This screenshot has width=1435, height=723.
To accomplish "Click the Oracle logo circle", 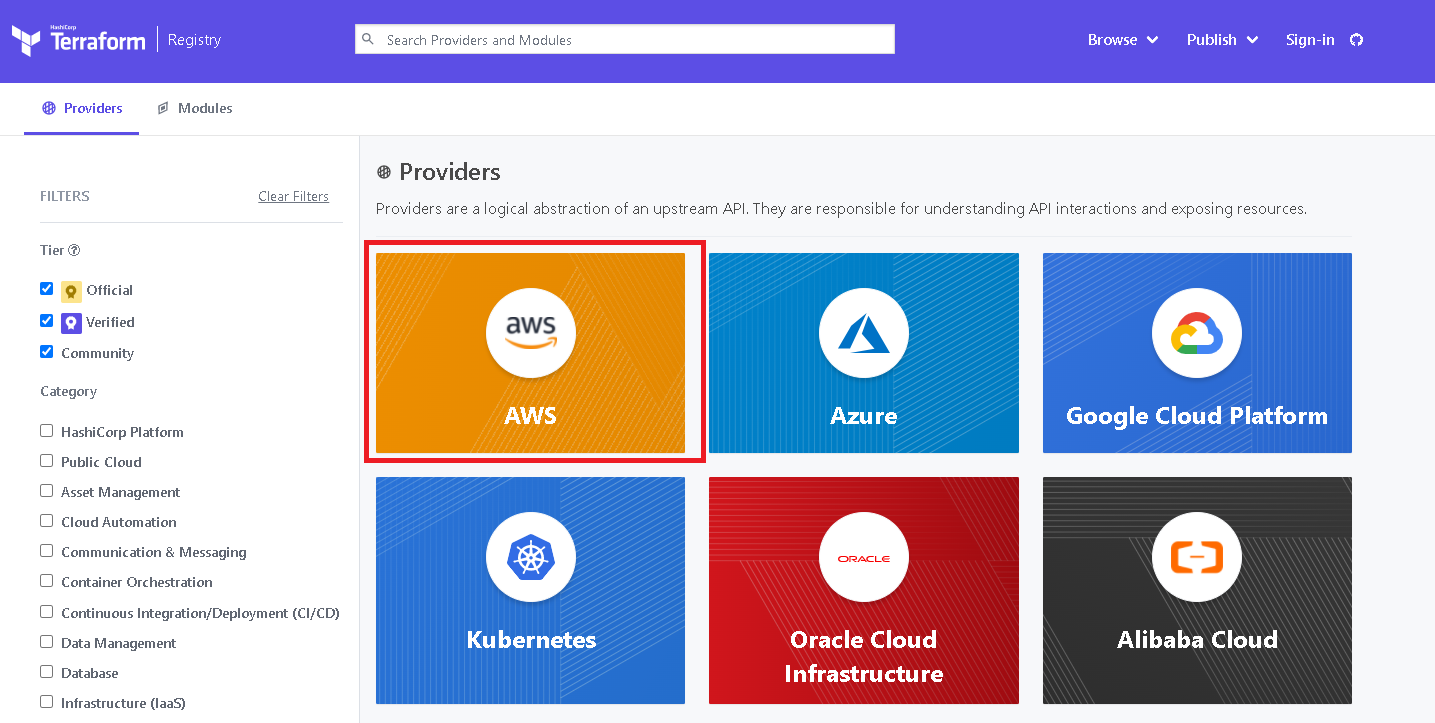I will point(864,557).
